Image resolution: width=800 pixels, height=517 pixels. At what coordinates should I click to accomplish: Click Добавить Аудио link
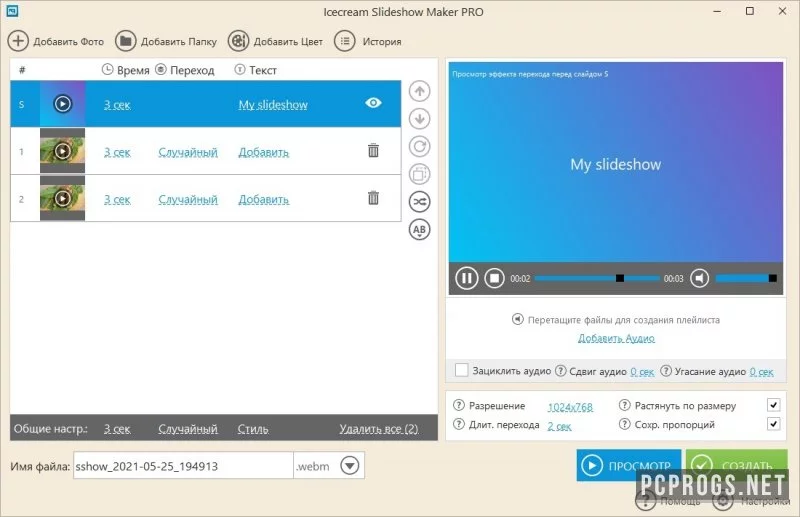pos(616,338)
